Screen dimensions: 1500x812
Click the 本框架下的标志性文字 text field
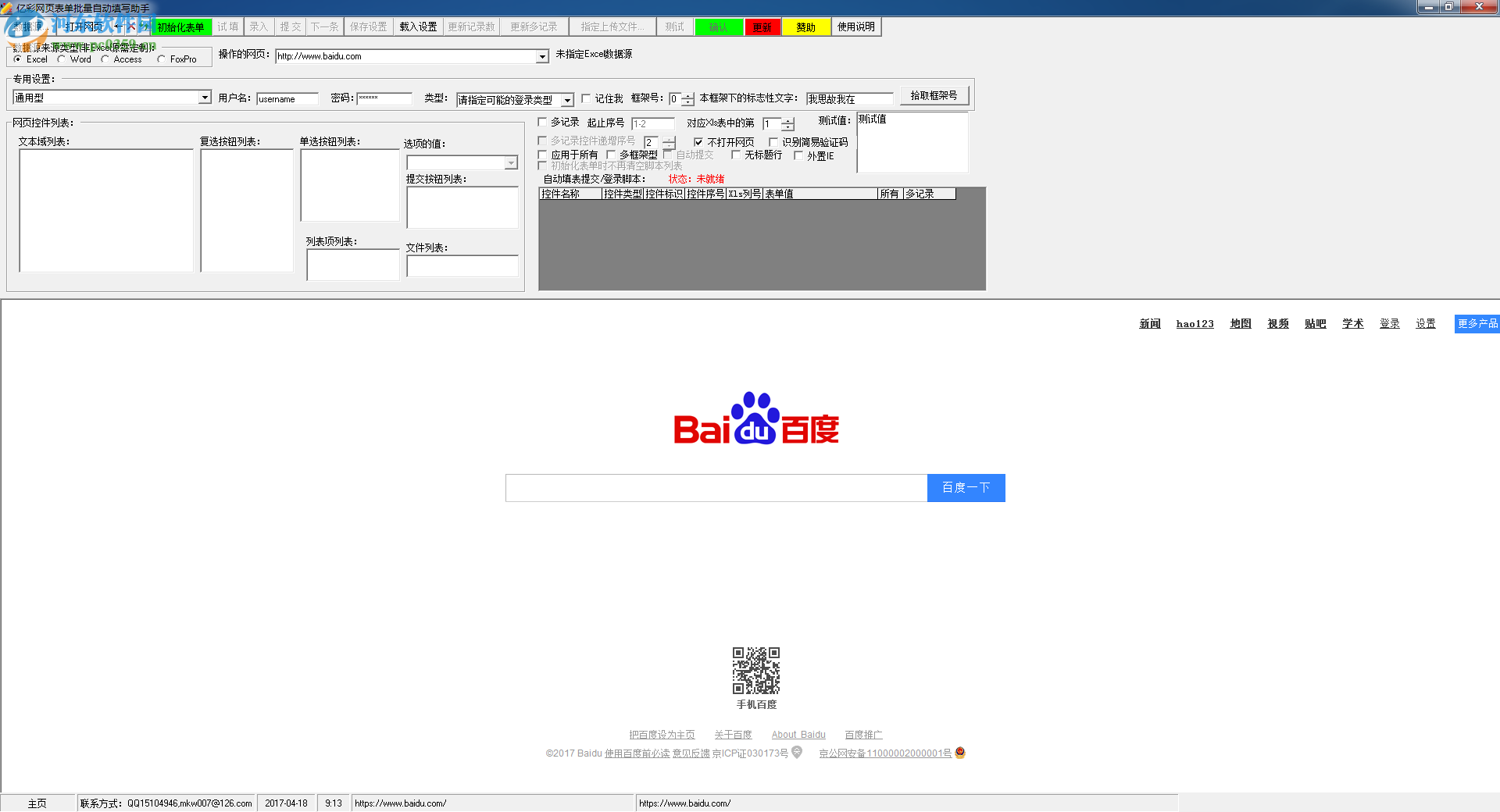(x=850, y=99)
